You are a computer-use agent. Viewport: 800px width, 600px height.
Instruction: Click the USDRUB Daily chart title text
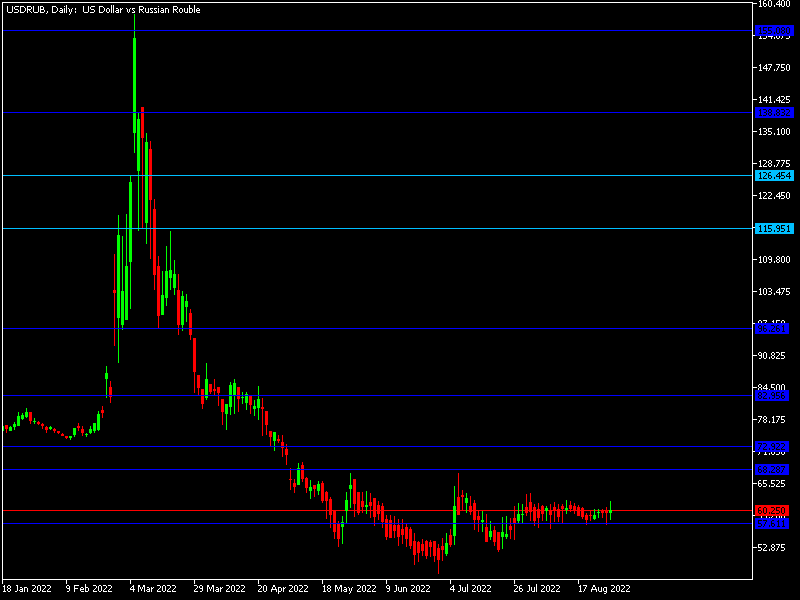[x=104, y=10]
